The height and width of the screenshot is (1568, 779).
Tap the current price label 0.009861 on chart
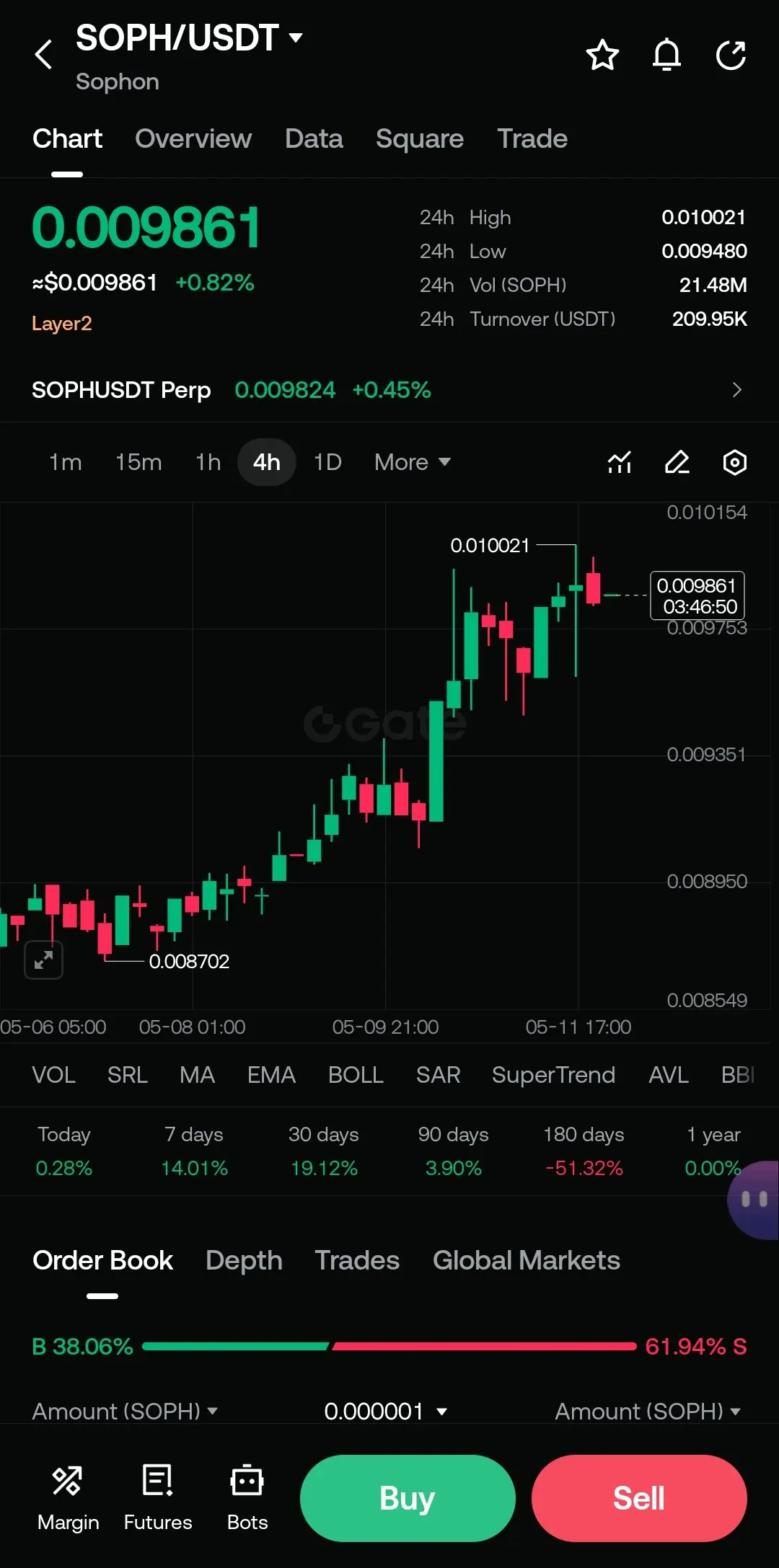click(x=697, y=595)
